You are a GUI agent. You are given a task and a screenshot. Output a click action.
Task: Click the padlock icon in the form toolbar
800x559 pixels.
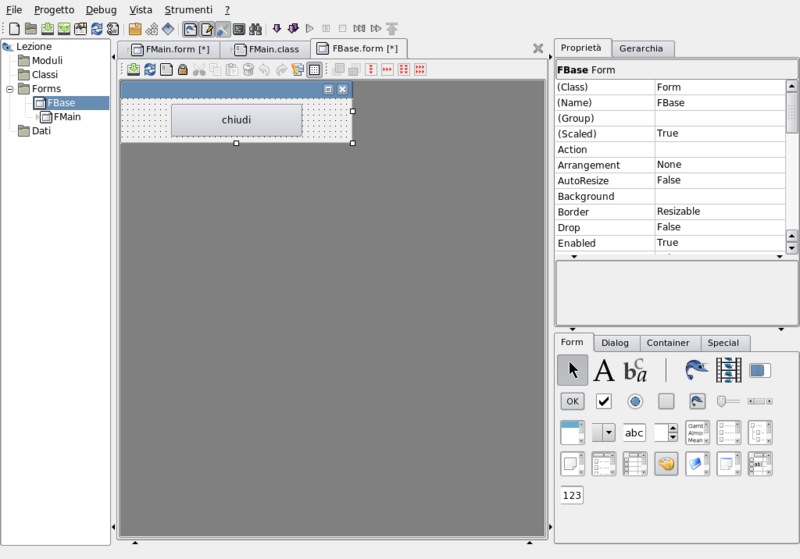point(183,69)
